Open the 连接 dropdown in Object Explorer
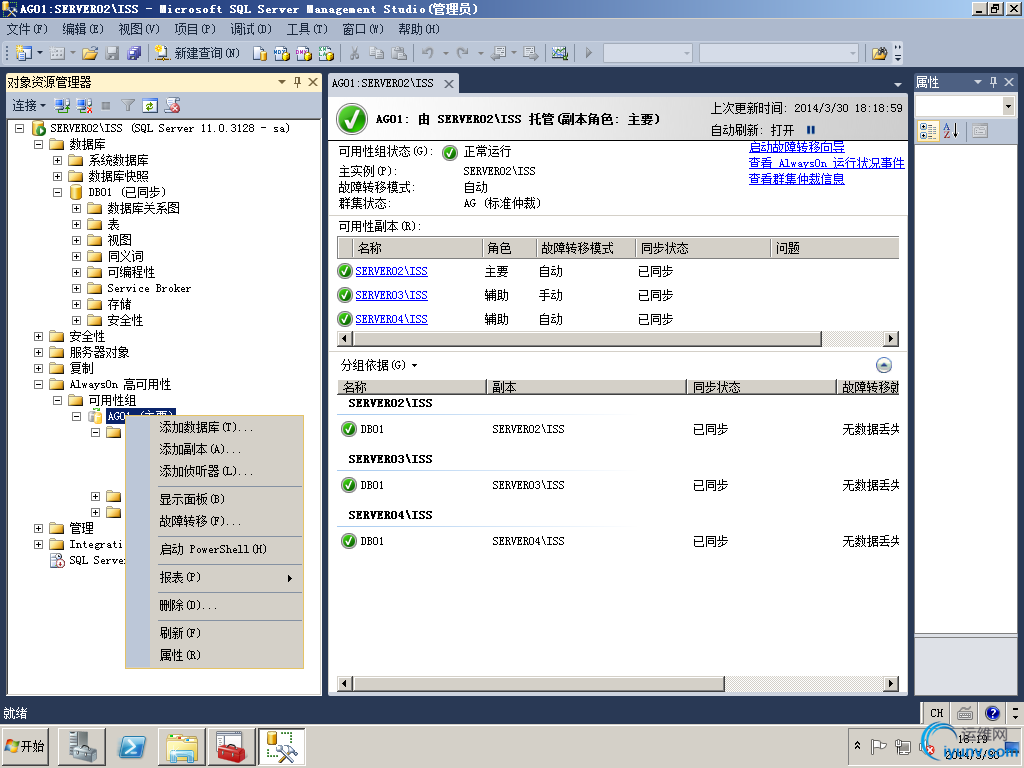1024x768 pixels. tap(29, 105)
